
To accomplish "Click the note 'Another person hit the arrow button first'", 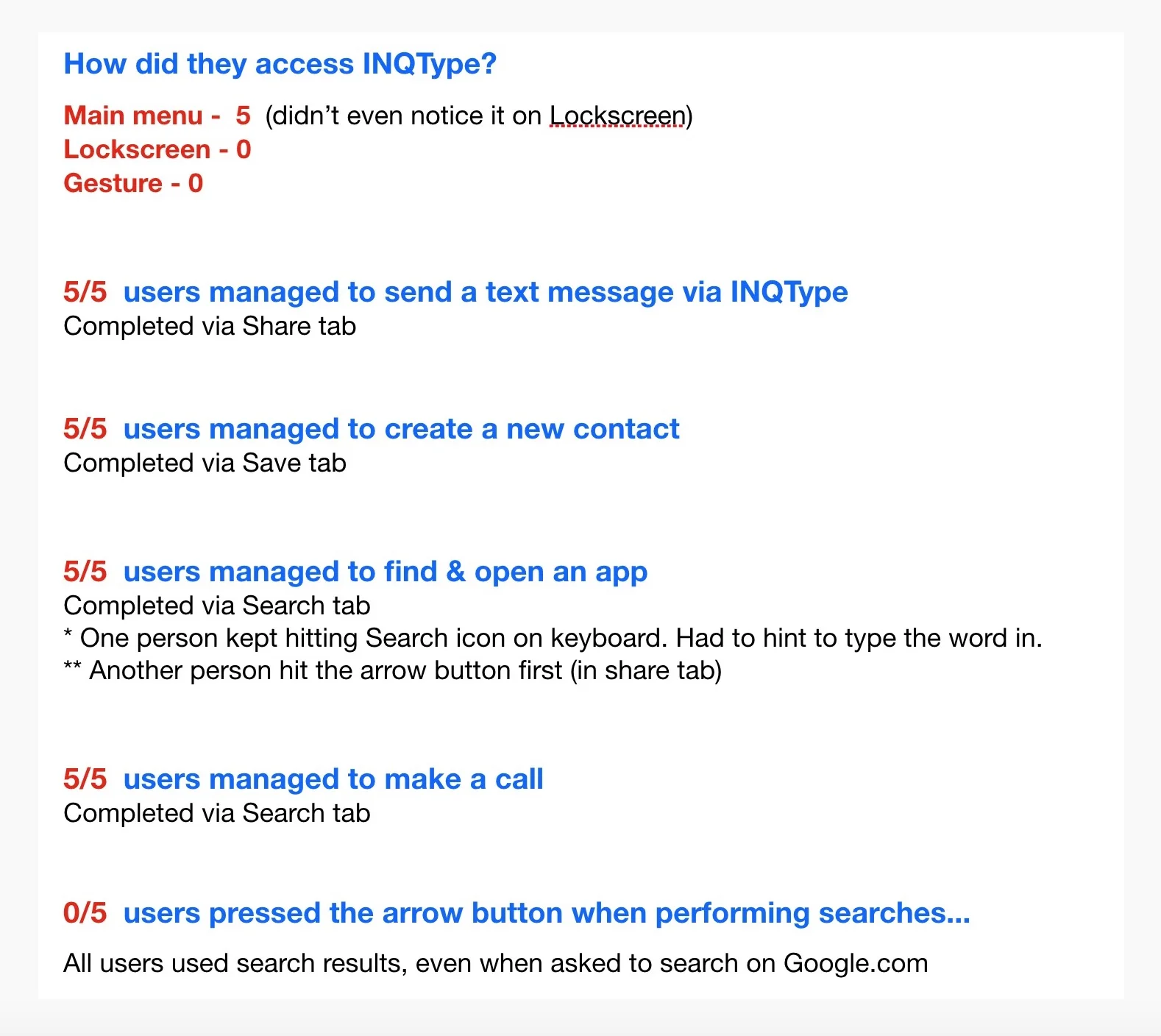I will click(393, 670).
